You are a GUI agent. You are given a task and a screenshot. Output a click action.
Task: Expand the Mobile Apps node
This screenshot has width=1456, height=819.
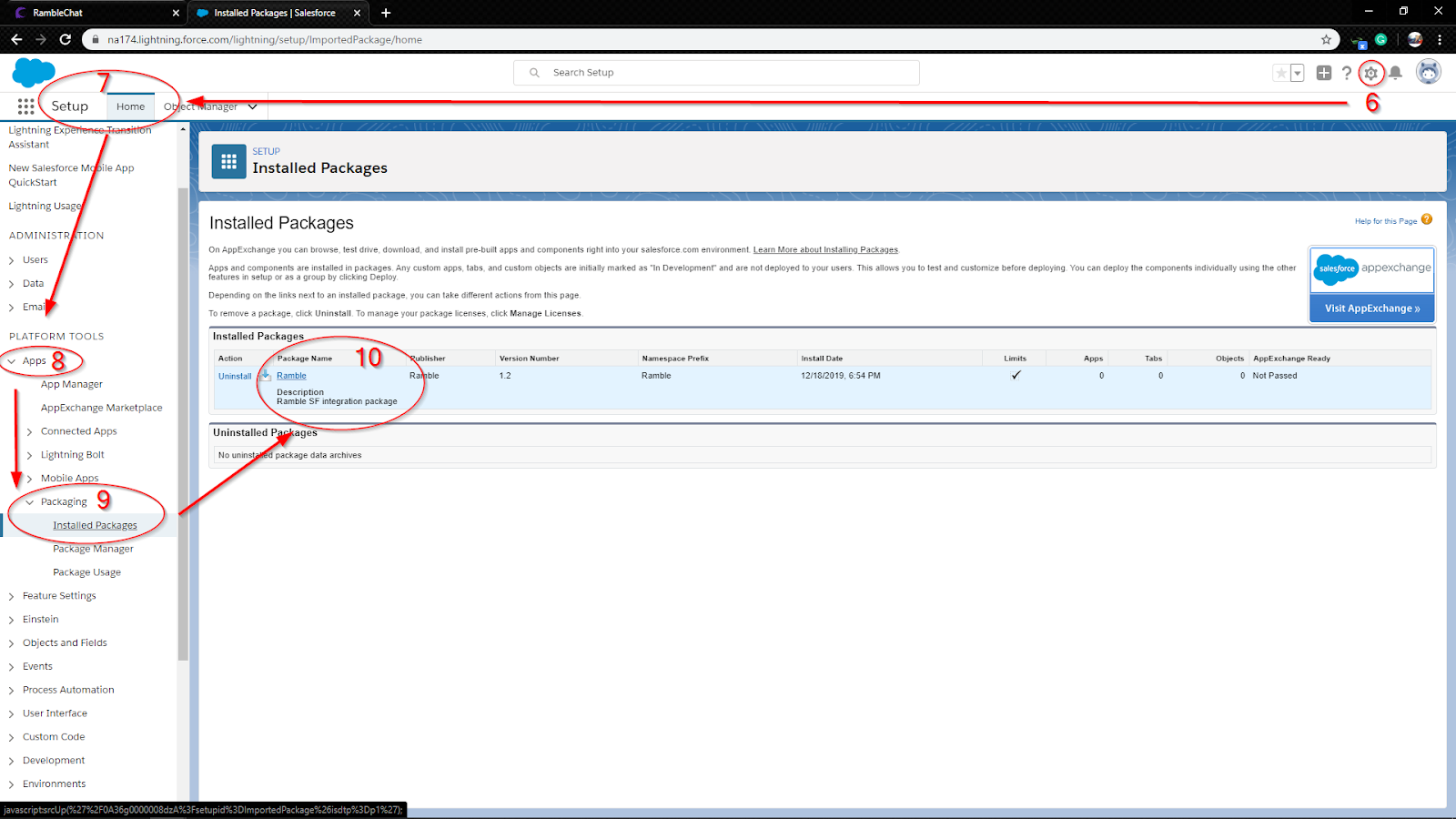click(29, 479)
